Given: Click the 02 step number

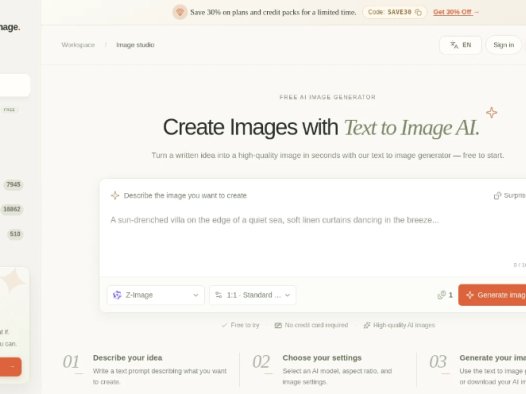Looking at the screenshot, I should point(261,362).
